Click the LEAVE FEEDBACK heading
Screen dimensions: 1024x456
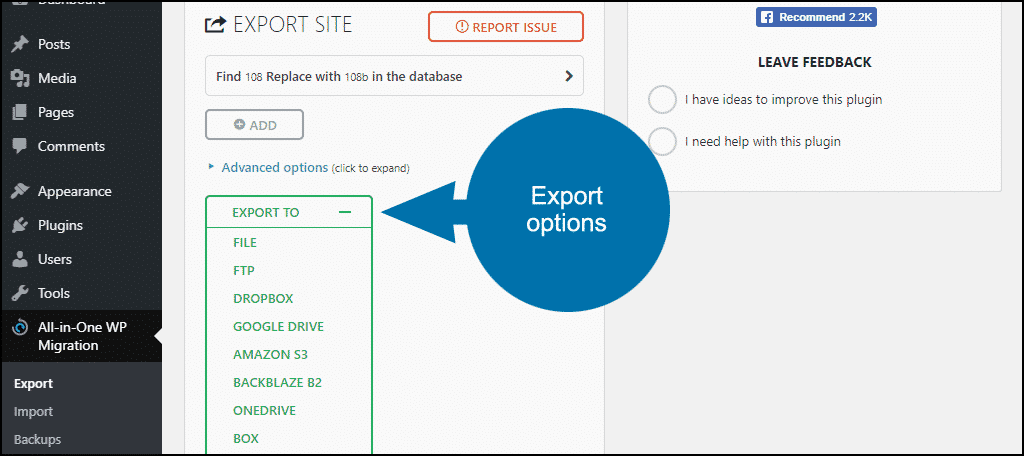tap(814, 62)
